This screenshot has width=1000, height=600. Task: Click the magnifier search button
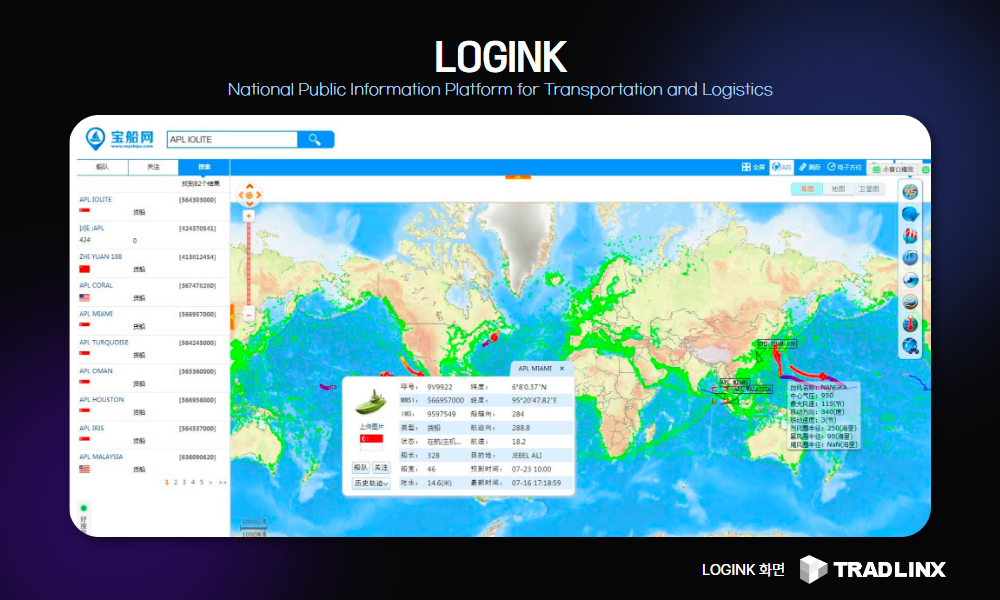point(315,139)
